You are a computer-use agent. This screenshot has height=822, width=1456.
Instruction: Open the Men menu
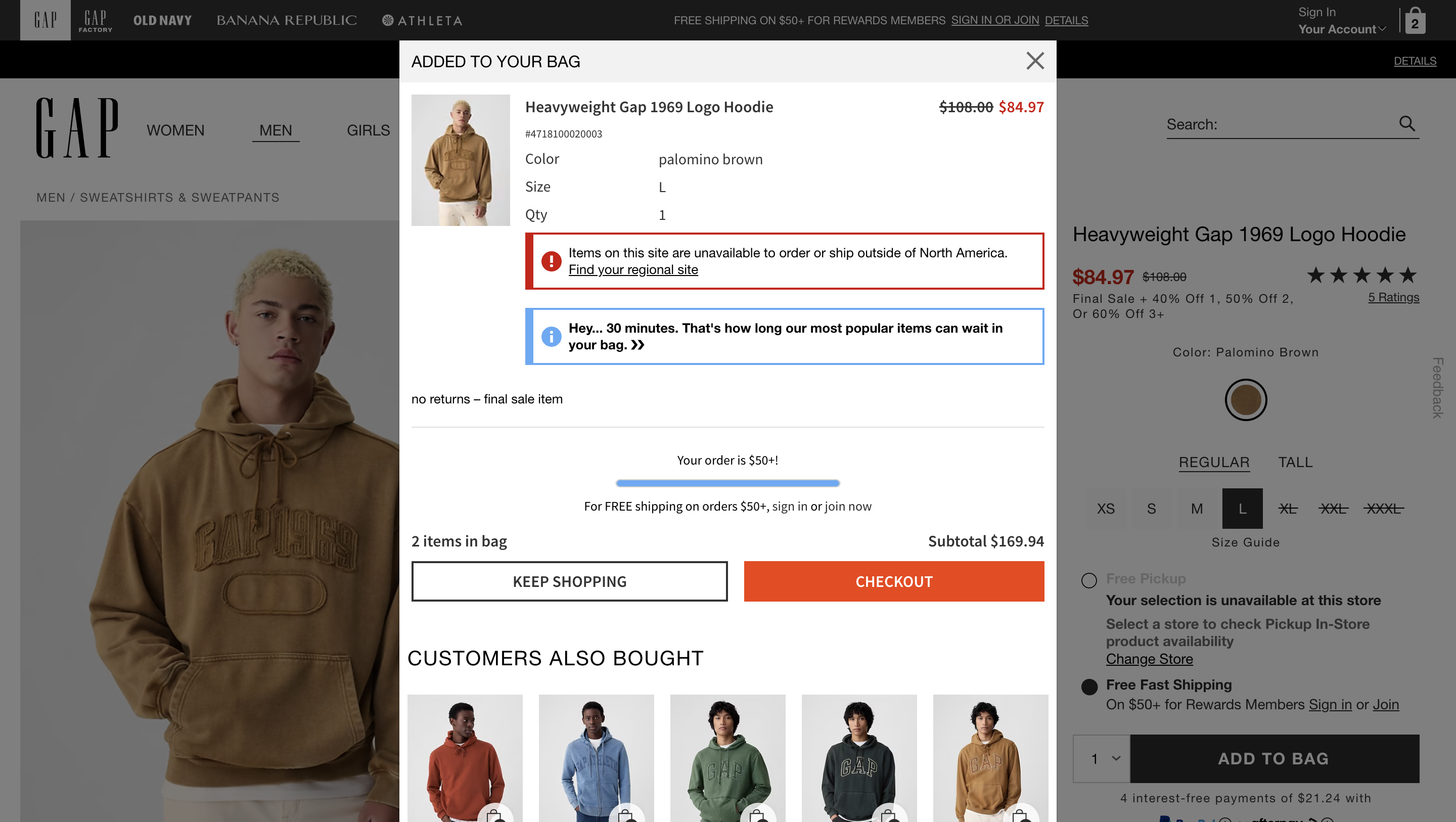pyautogui.click(x=275, y=130)
